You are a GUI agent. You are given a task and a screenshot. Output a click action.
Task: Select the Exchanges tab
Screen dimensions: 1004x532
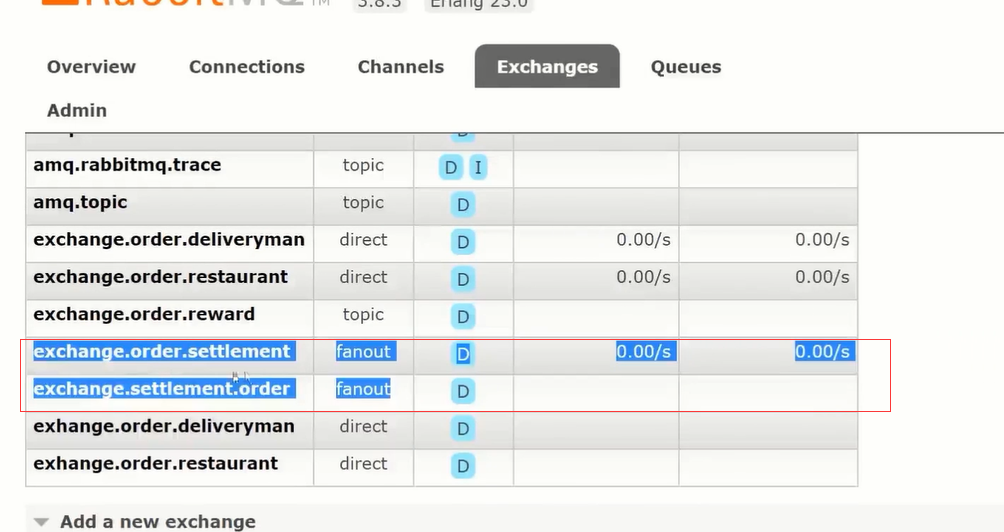(547, 67)
